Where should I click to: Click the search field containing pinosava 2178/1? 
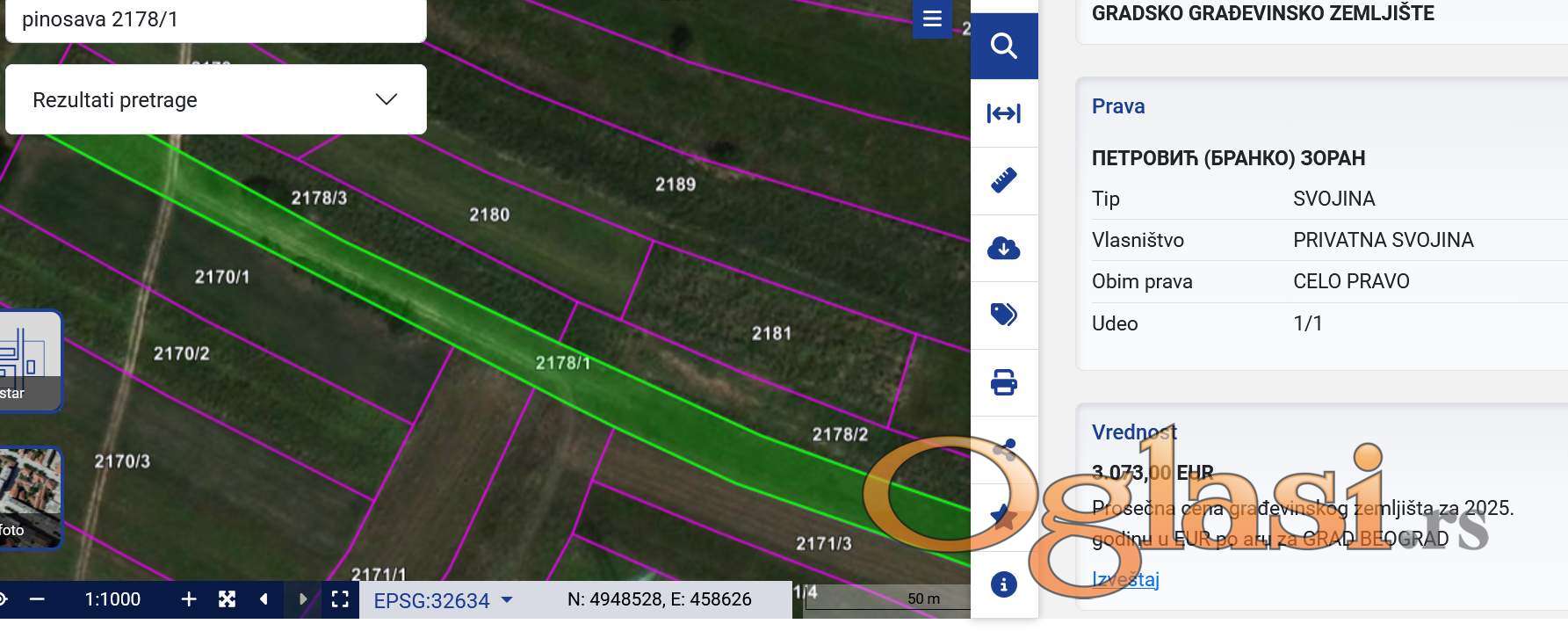(x=216, y=19)
